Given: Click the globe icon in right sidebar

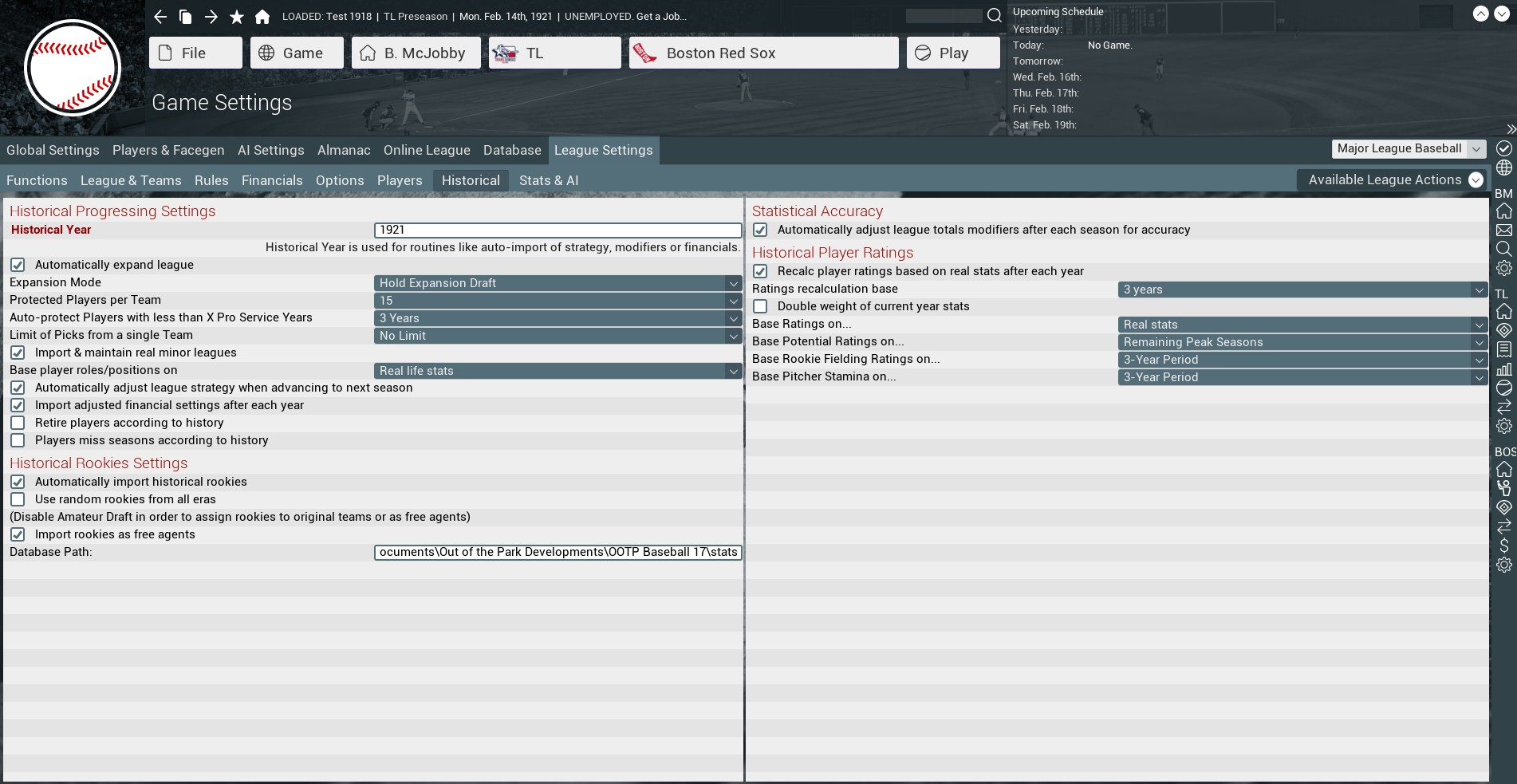Looking at the screenshot, I should [1503, 167].
